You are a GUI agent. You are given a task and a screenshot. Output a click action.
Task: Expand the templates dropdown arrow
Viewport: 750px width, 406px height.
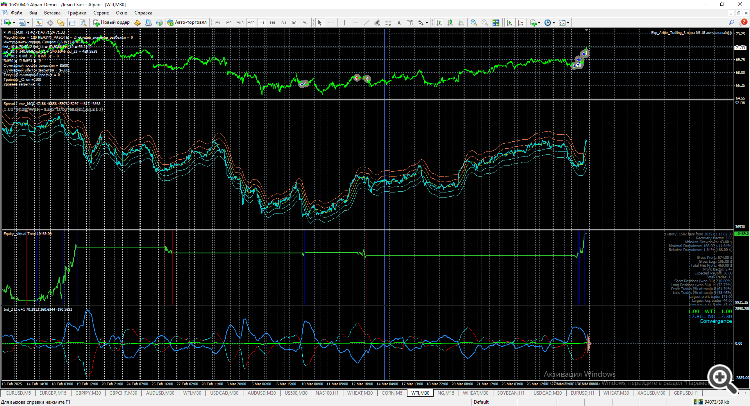[568, 22]
